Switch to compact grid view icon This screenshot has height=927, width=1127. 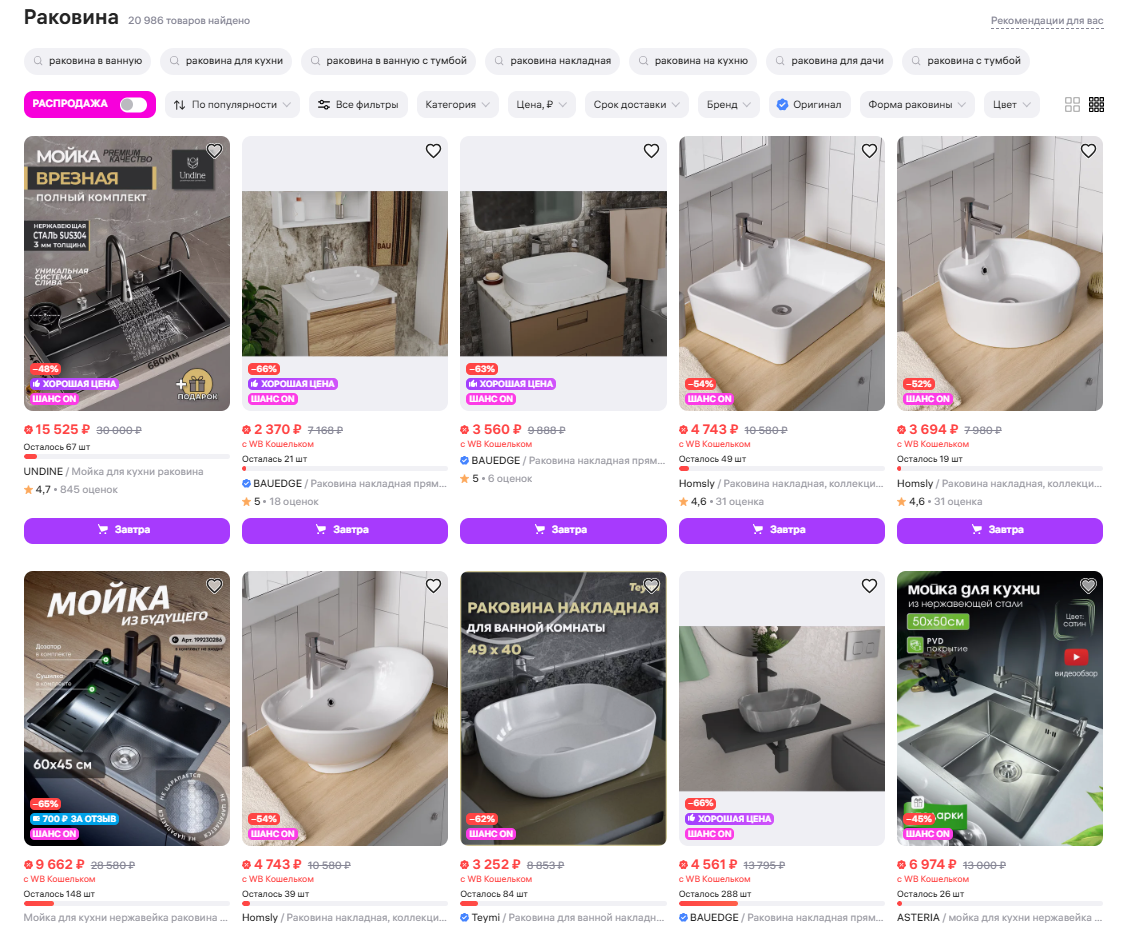point(1096,105)
